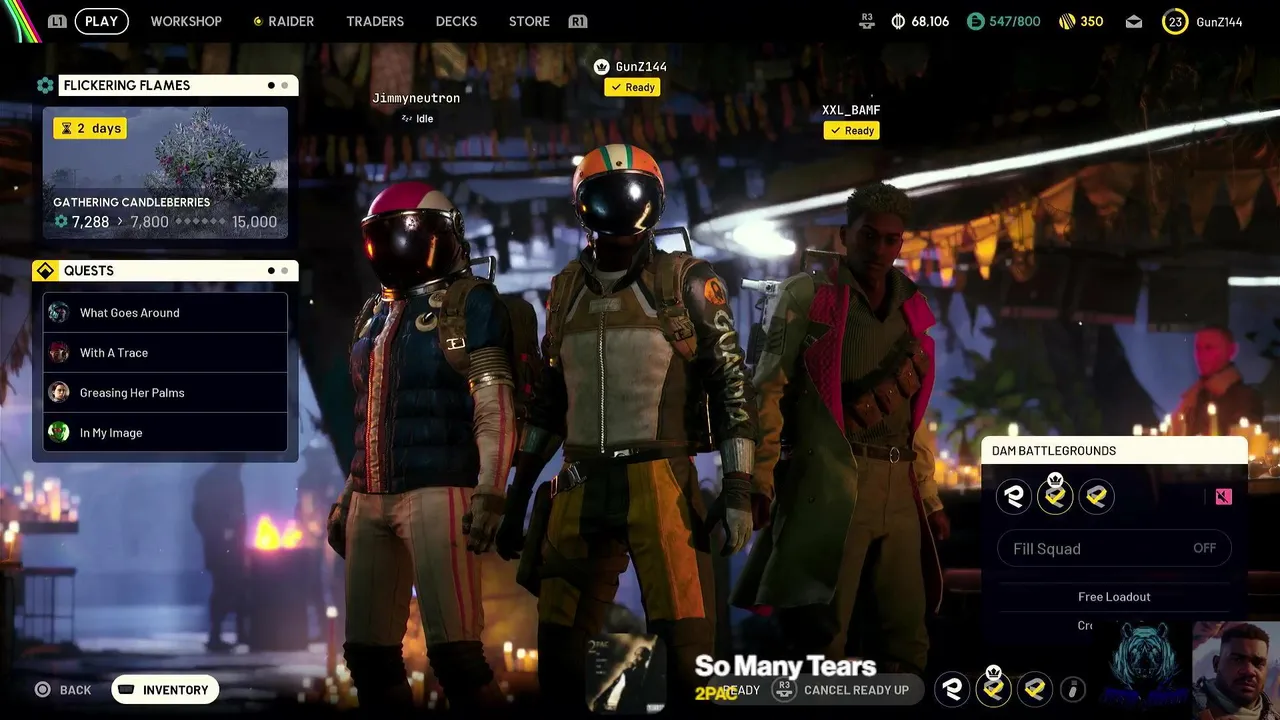Open the WORKSHOP tab

click(x=186, y=21)
